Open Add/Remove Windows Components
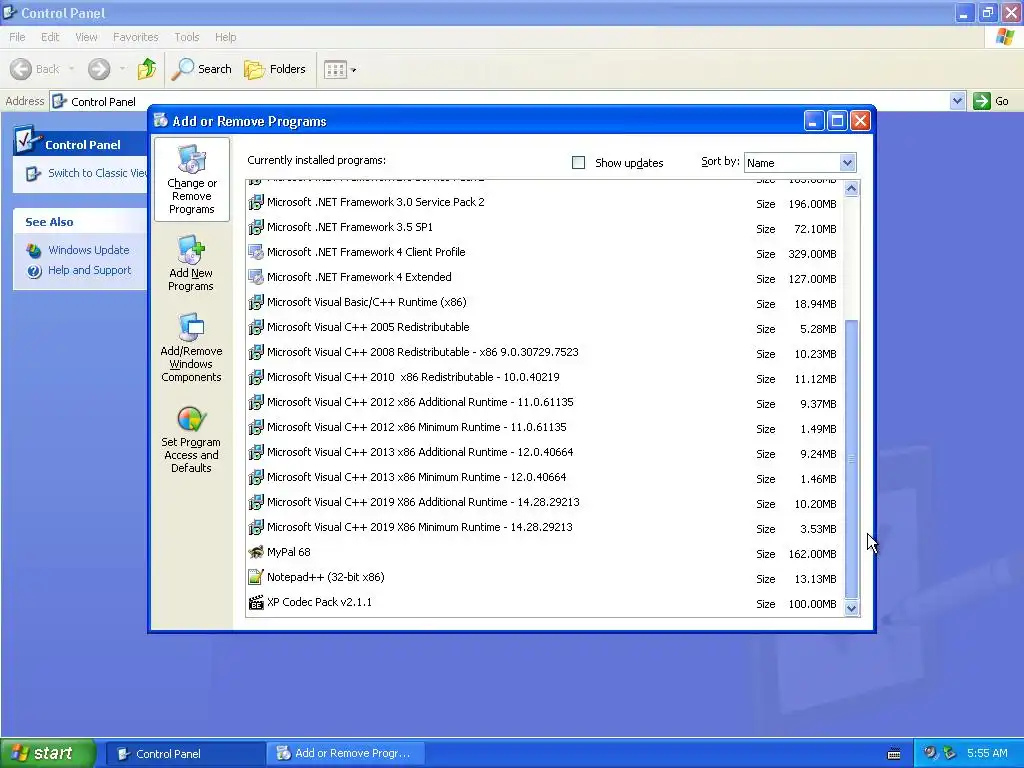 tap(191, 348)
